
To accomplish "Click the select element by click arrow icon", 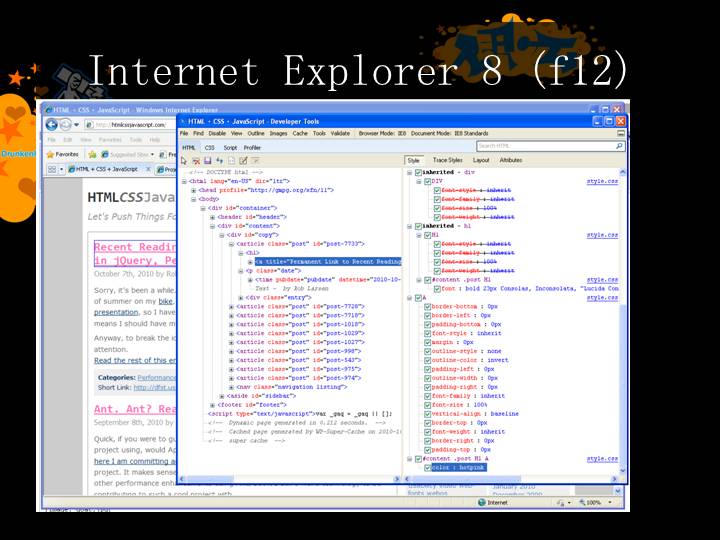I will click(x=185, y=160).
